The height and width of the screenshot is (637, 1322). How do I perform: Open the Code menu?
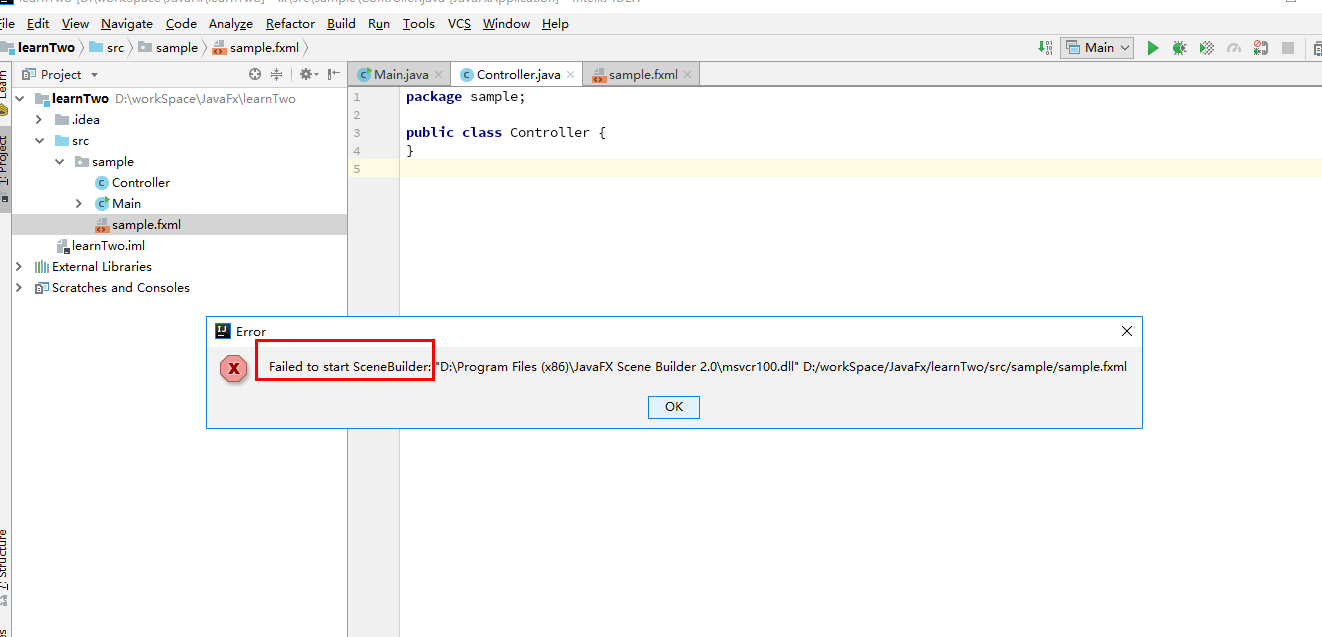(x=181, y=23)
